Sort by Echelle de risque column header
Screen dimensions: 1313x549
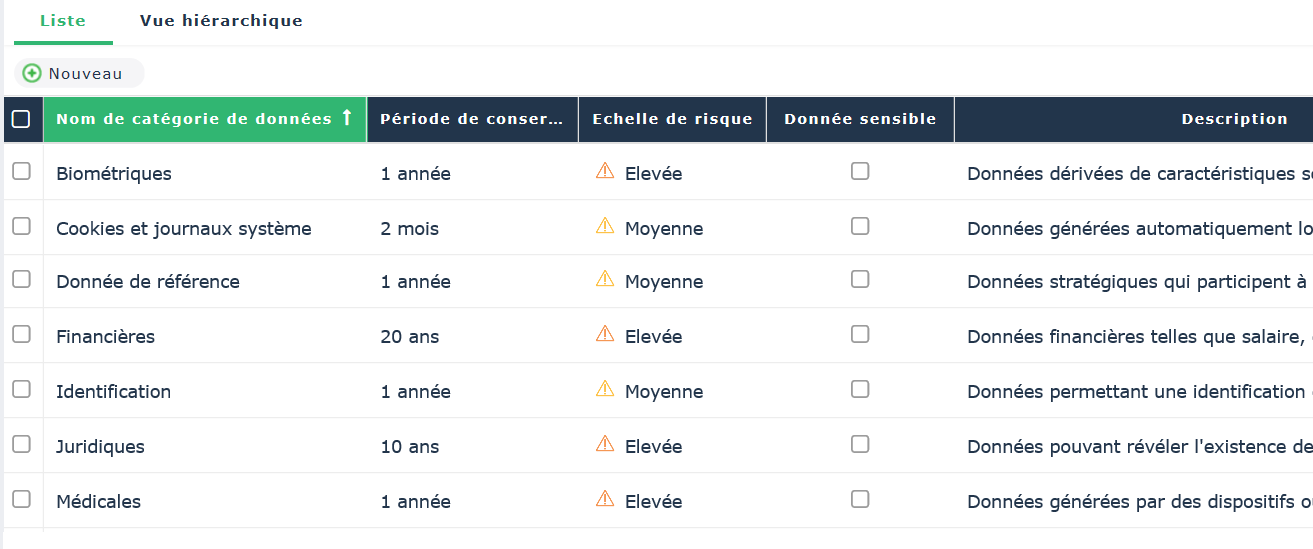tap(672, 119)
